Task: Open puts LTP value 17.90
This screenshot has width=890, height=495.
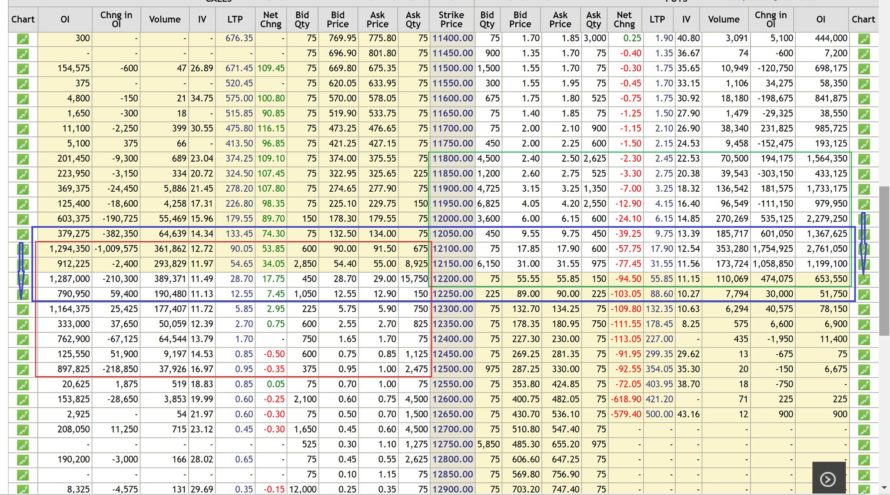Action: (662, 249)
